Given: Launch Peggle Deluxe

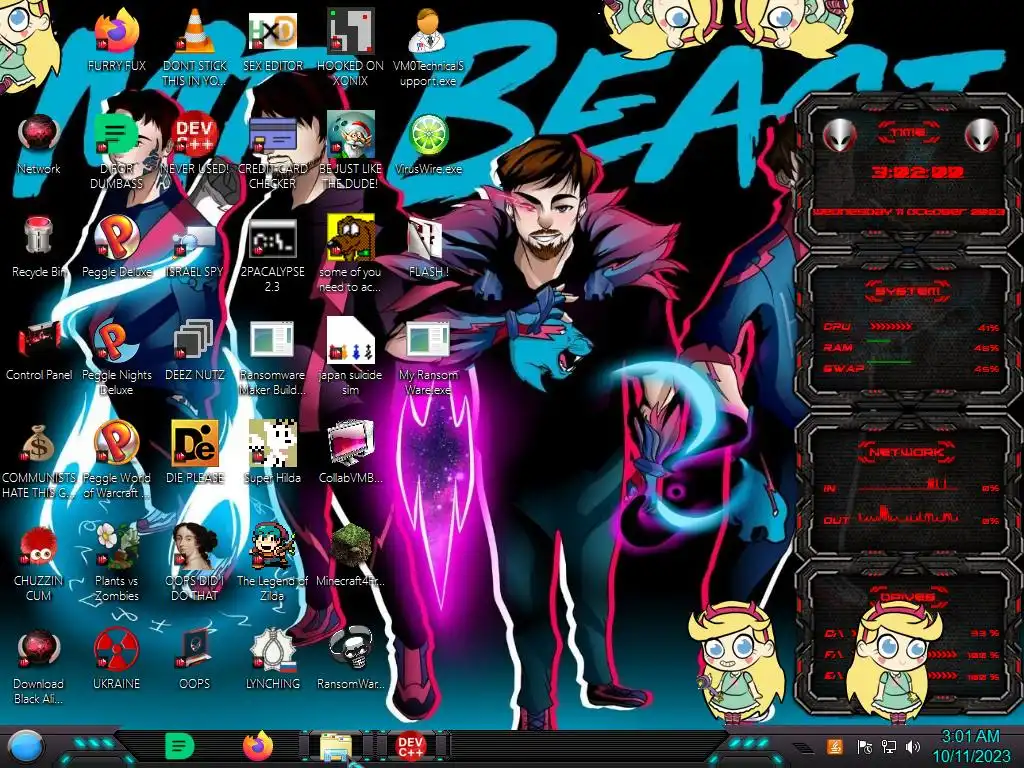Looking at the screenshot, I should [x=116, y=238].
